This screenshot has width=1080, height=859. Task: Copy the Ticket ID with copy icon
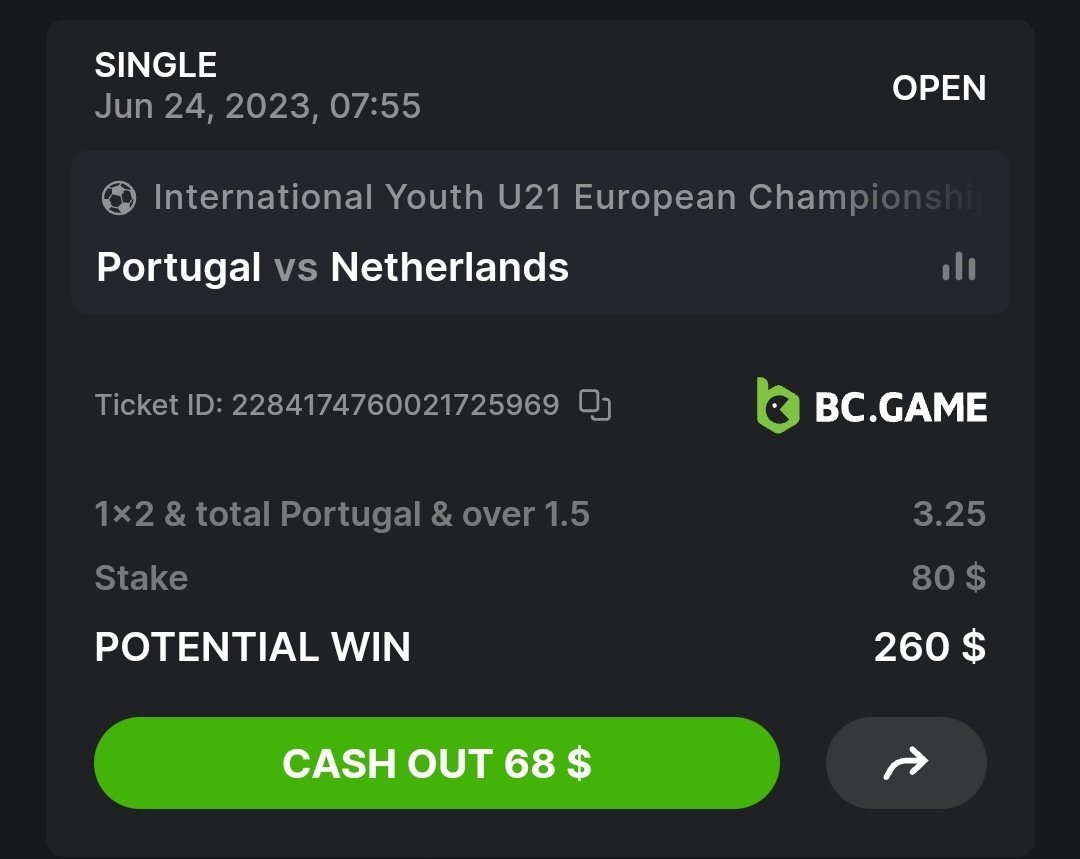click(595, 405)
